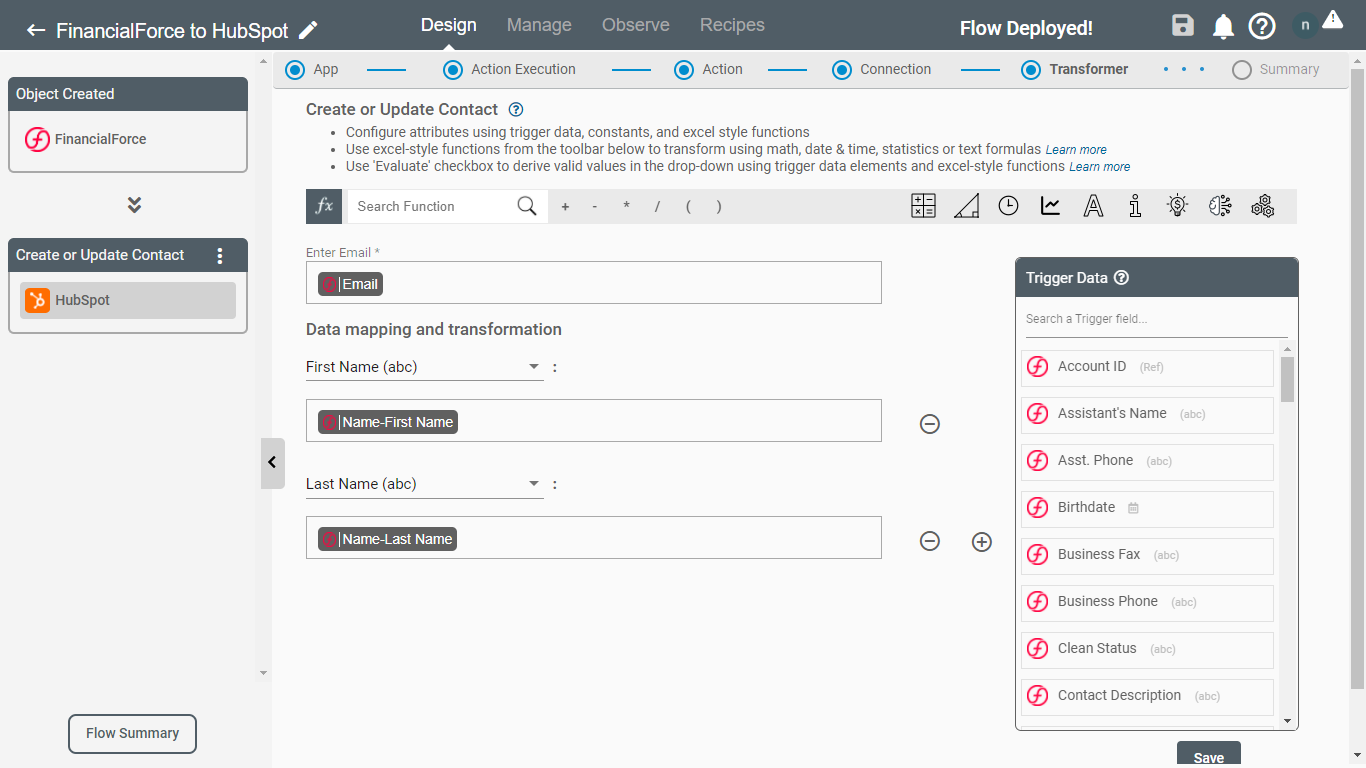This screenshot has width=1366, height=768.
Task: Select the Business Phone trigger field
Action: coord(1147,602)
